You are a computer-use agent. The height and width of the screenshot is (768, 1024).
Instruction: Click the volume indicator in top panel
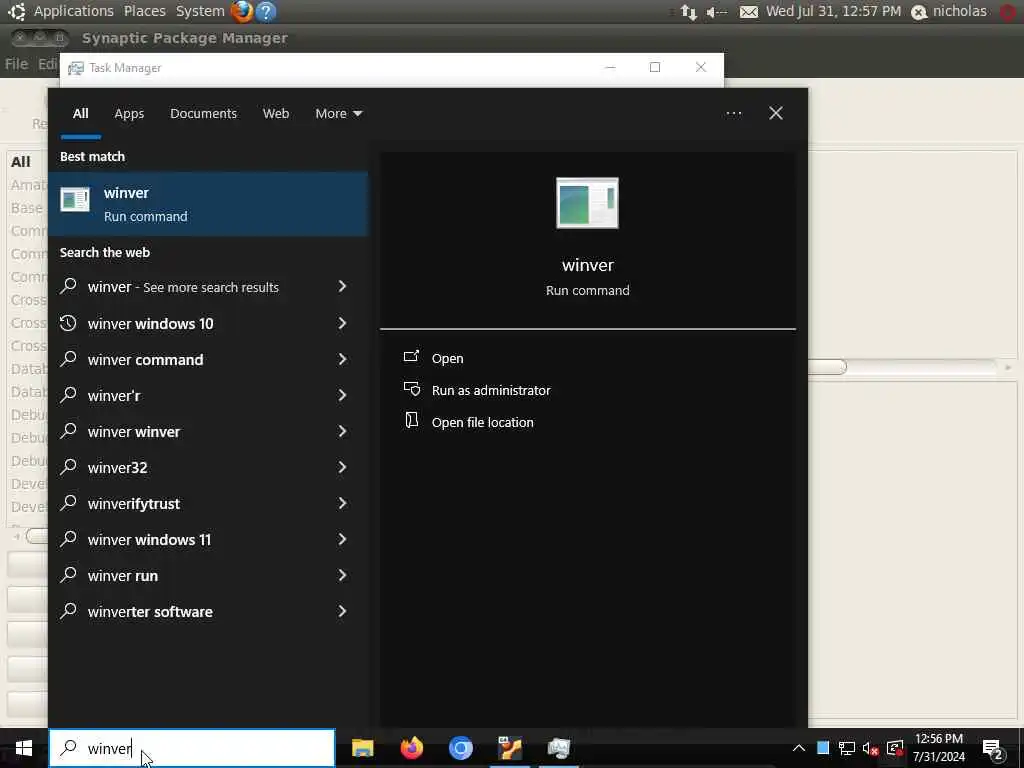click(716, 12)
